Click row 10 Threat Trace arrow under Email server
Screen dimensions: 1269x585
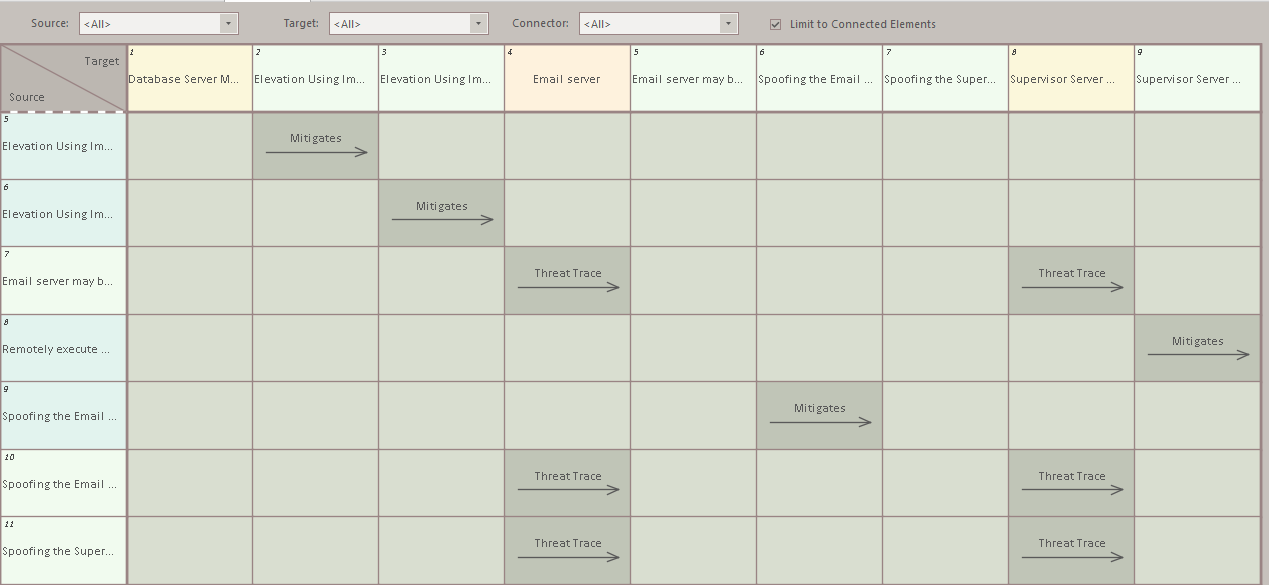click(x=567, y=490)
